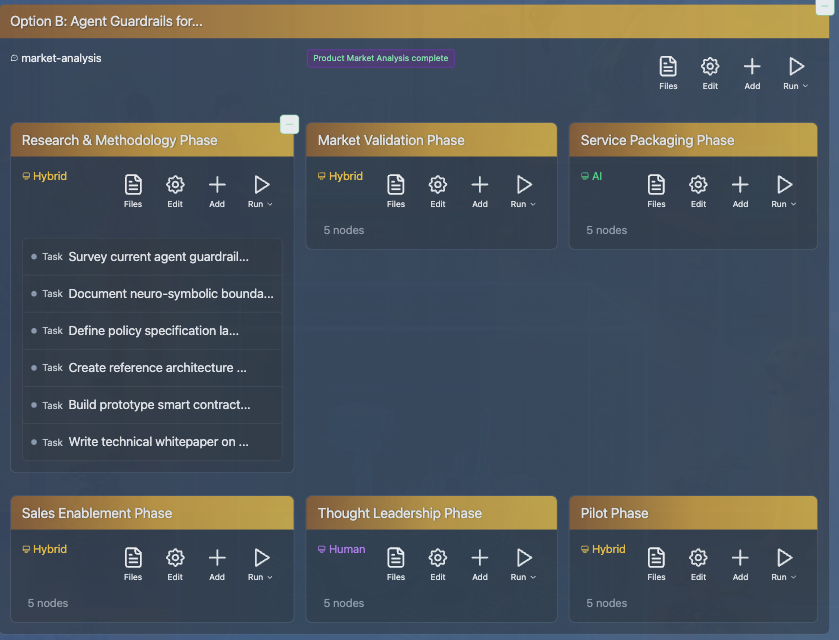Open Files in Service Packaging Phase
The height and width of the screenshot is (640, 839).
pyautogui.click(x=656, y=191)
